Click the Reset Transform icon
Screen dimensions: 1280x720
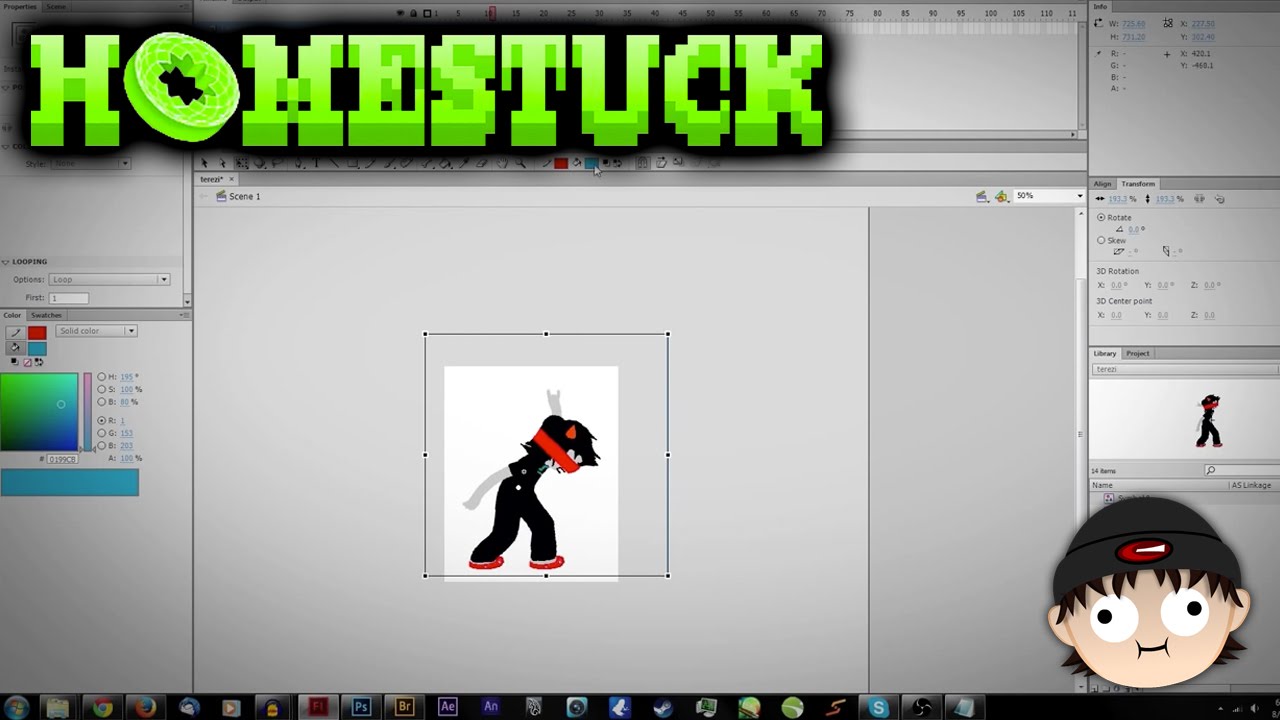point(1219,199)
